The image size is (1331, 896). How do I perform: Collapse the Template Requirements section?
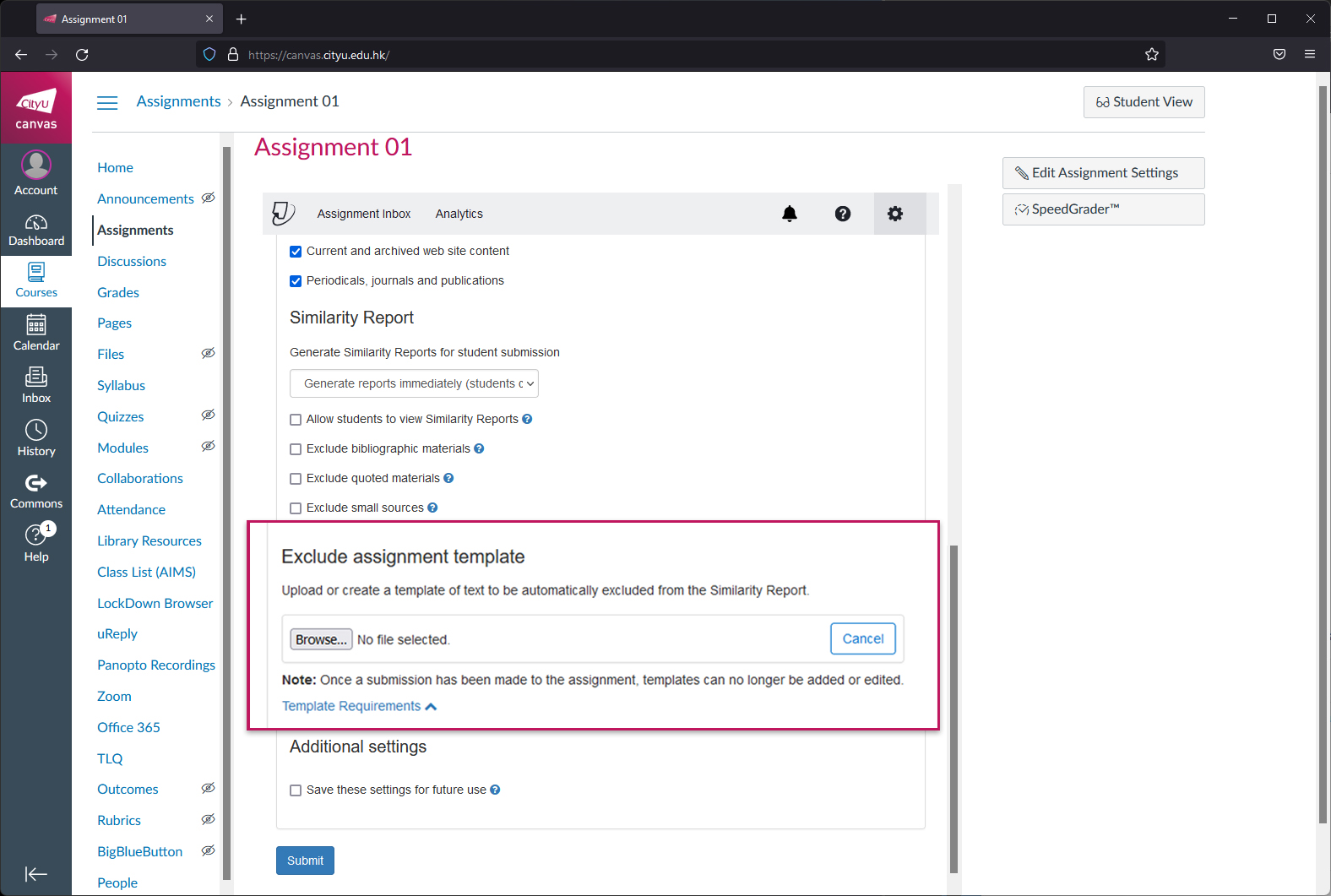[359, 706]
